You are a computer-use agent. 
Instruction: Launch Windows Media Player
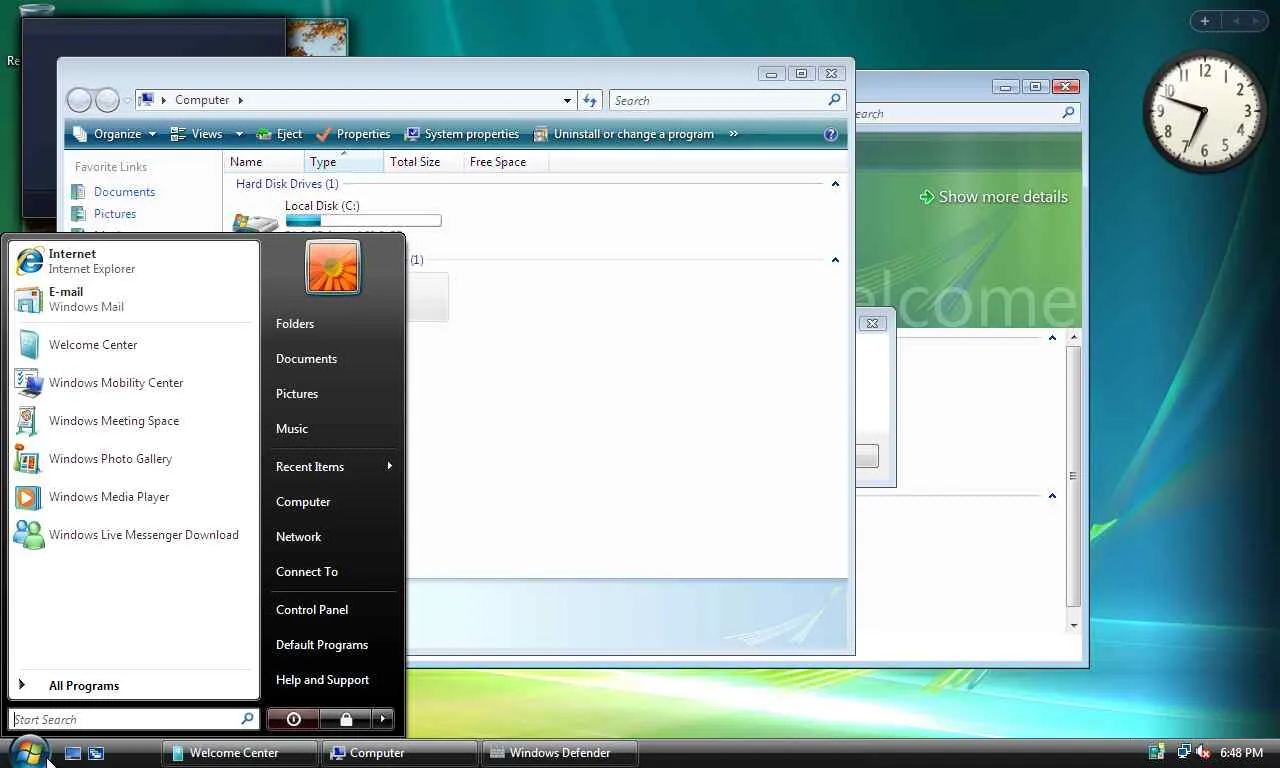click(x=134, y=497)
